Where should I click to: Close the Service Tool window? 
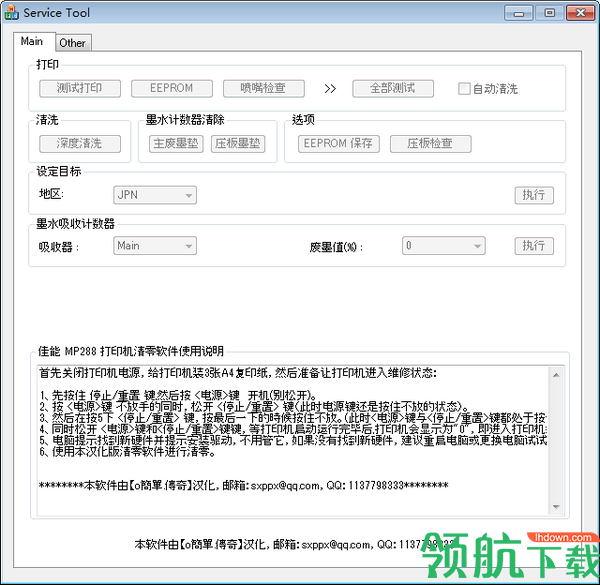coord(580,13)
